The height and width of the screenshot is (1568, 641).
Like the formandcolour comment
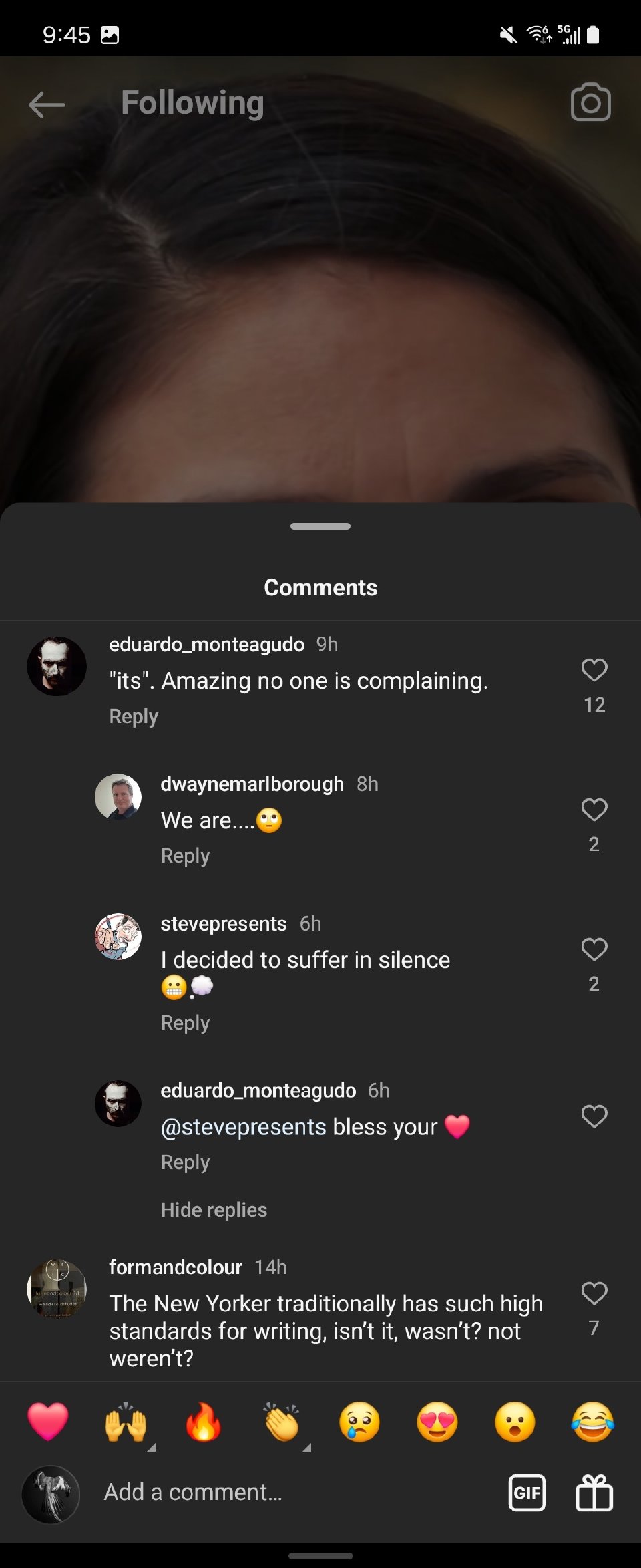click(x=594, y=1293)
